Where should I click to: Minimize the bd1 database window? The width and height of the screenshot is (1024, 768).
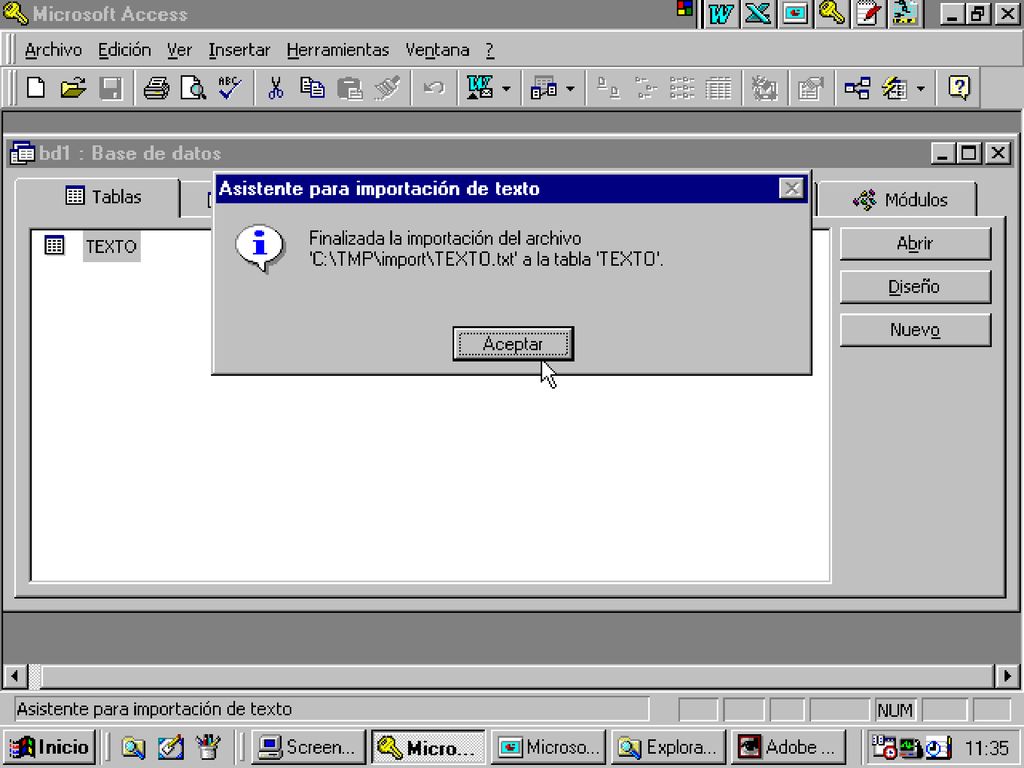[942, 153]
